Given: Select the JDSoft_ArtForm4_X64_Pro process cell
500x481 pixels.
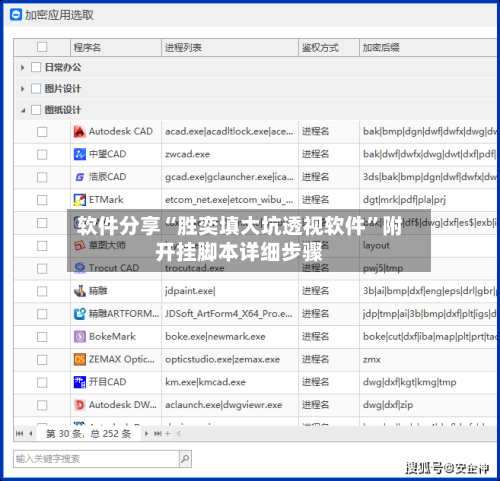Looking at the screenshot, I should click(x=230, y=314).
